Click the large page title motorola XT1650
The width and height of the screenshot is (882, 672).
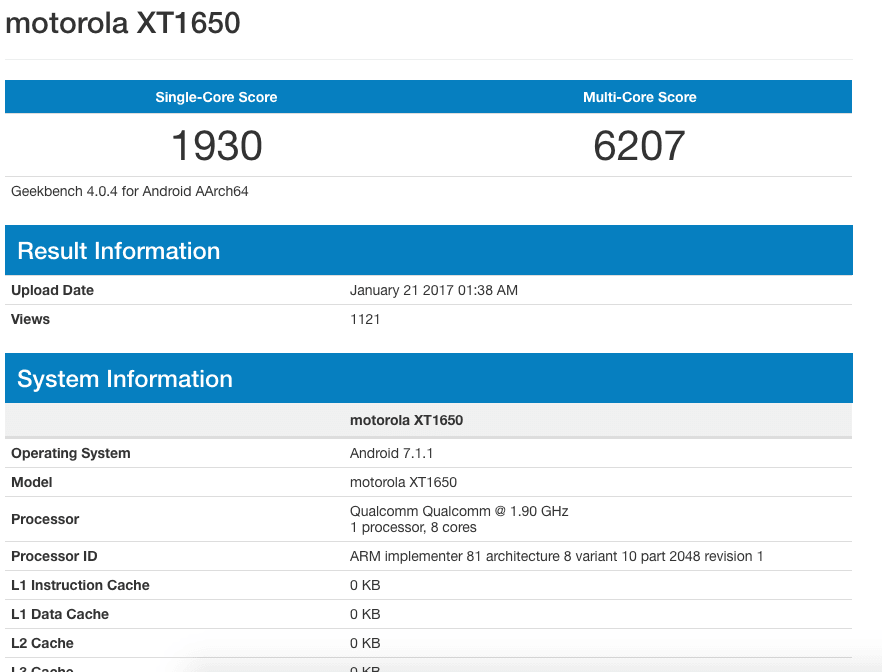point(123,24)
